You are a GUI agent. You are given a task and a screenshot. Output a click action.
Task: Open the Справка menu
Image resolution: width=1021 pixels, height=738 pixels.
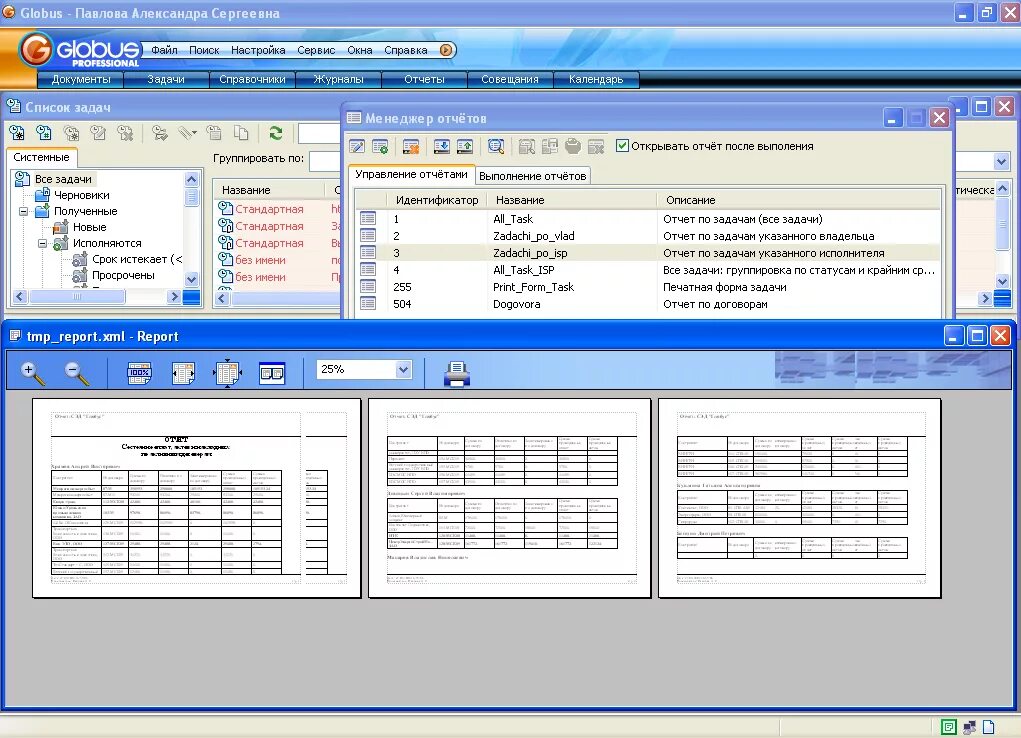(406, 50)
